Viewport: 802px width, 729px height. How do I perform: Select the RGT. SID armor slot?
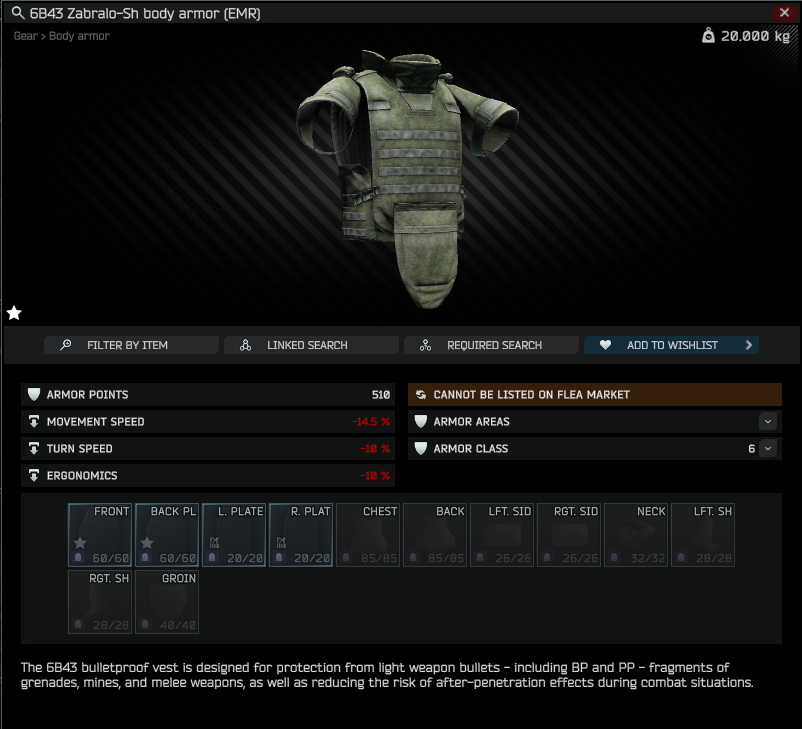(569, 535)
